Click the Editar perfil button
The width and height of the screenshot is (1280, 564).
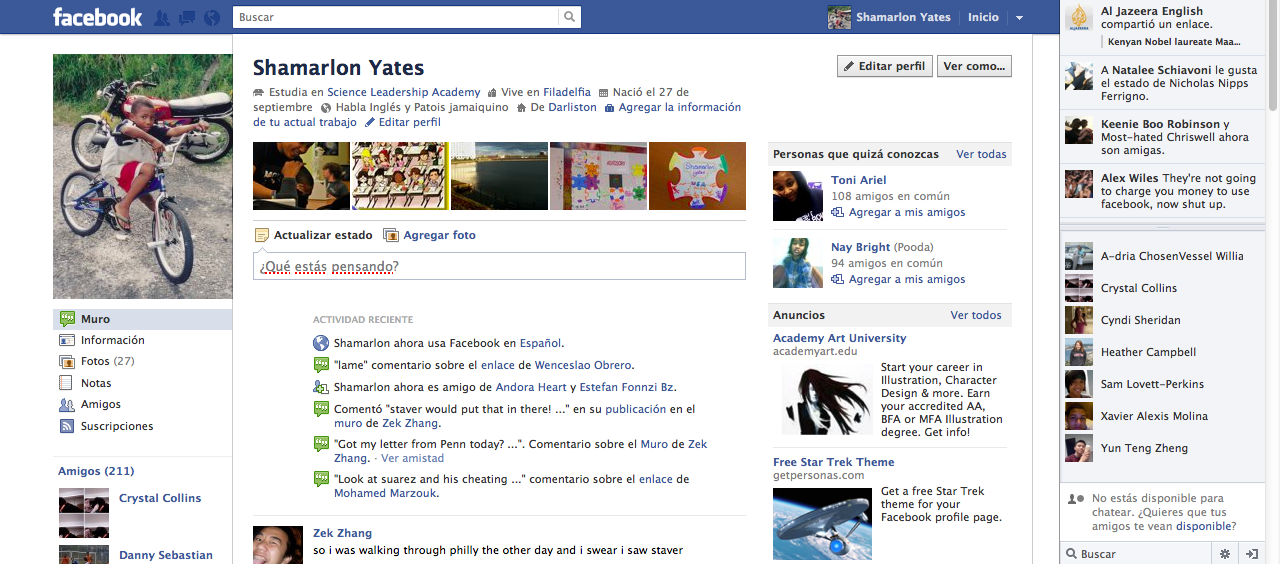pos(884,66)
